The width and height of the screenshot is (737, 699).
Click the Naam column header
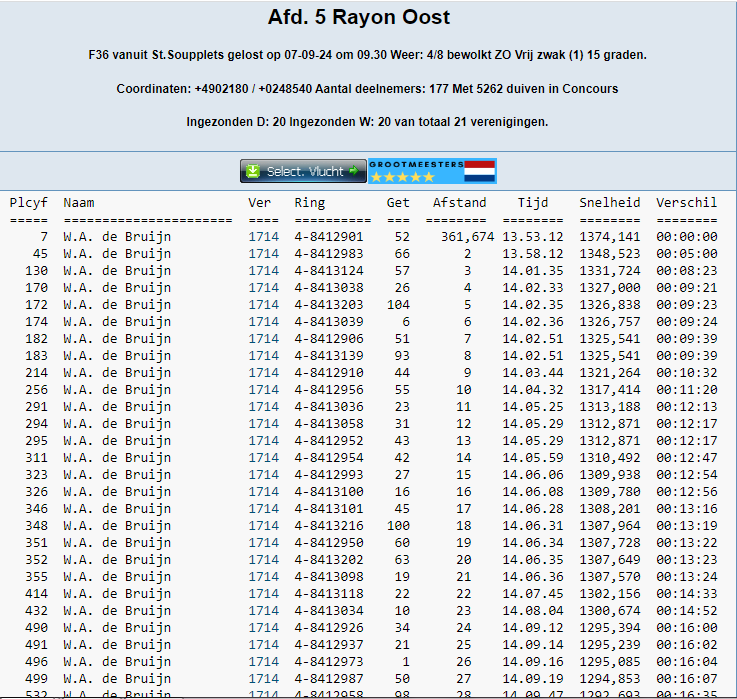(x=79, y=203)
